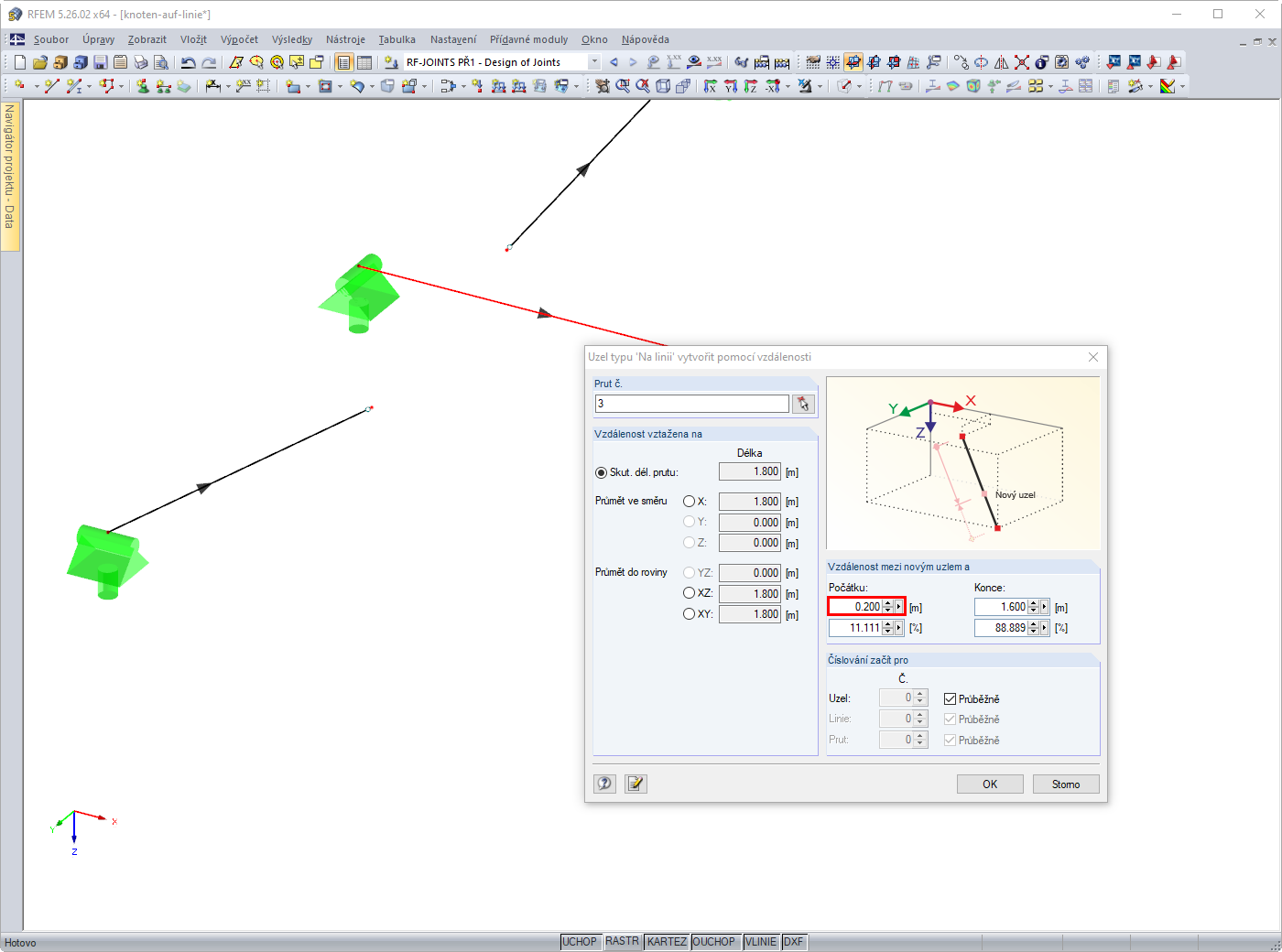Open the Přídavné moduly menu

click(528, 39)
